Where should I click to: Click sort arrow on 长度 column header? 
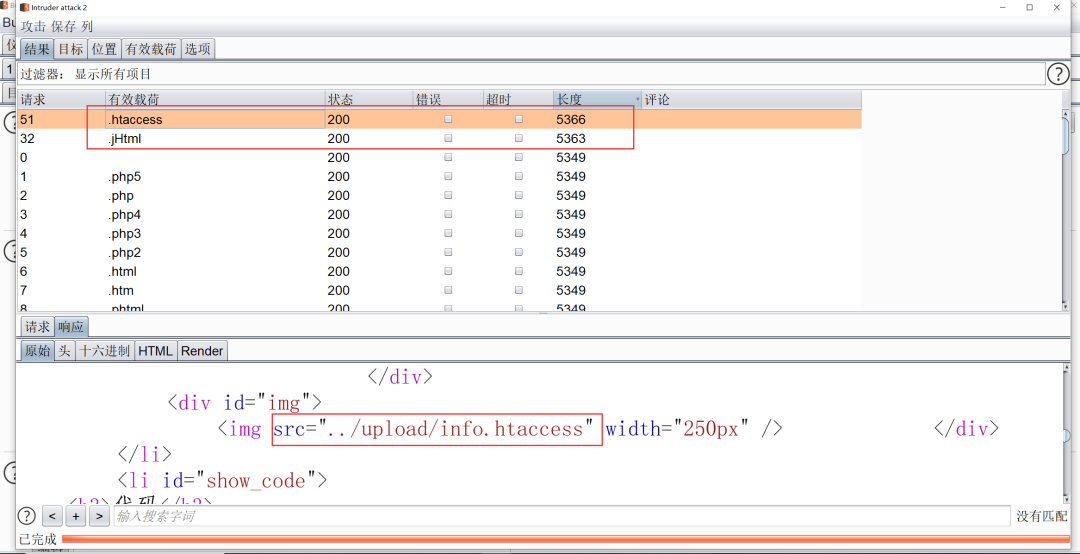coord(637,100)
